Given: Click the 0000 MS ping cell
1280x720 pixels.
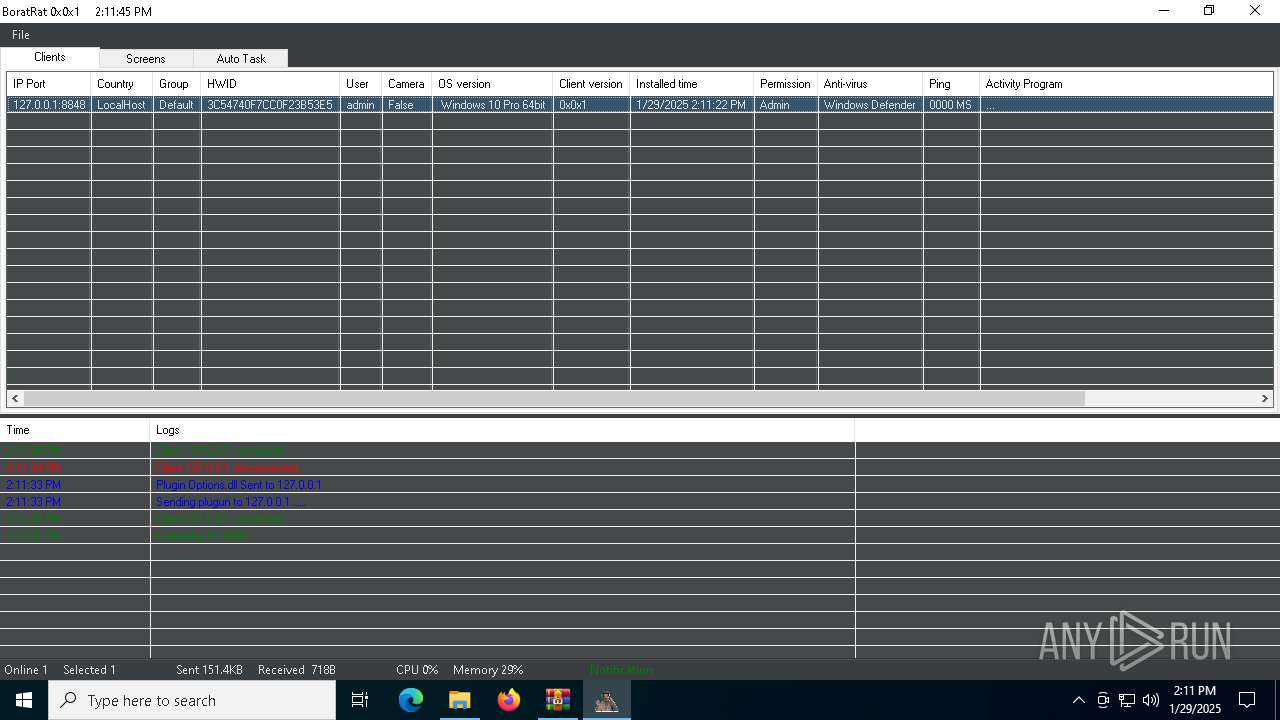Looking at the screenshot, I should 950,105.
